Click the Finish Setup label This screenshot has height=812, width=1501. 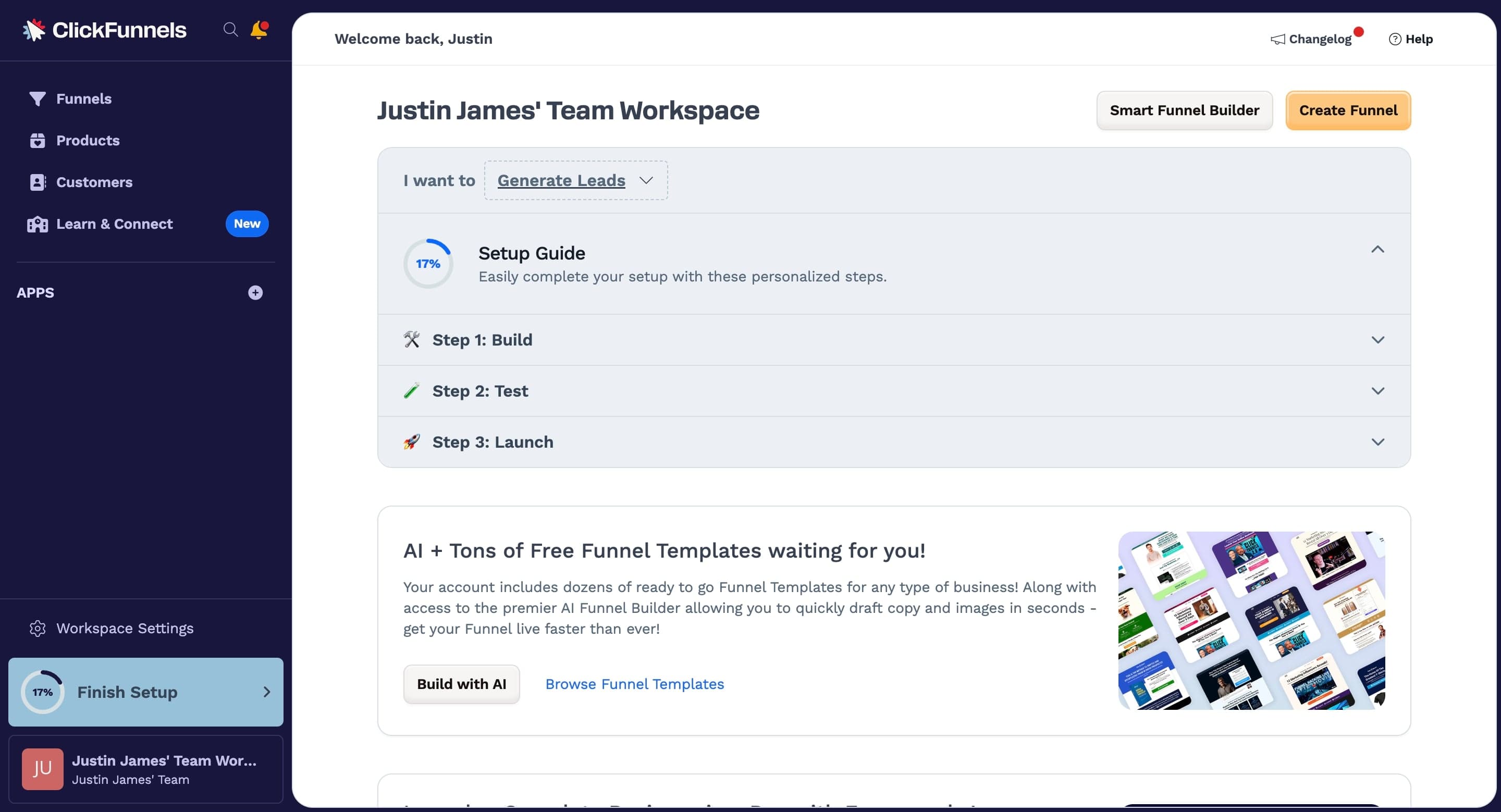[x=127, y=692]
